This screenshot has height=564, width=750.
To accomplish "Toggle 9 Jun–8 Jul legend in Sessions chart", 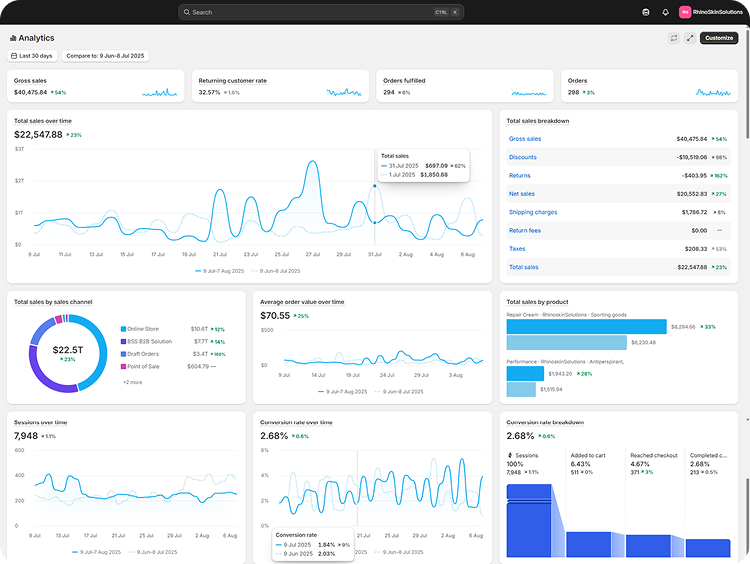I will click(153, 552).
